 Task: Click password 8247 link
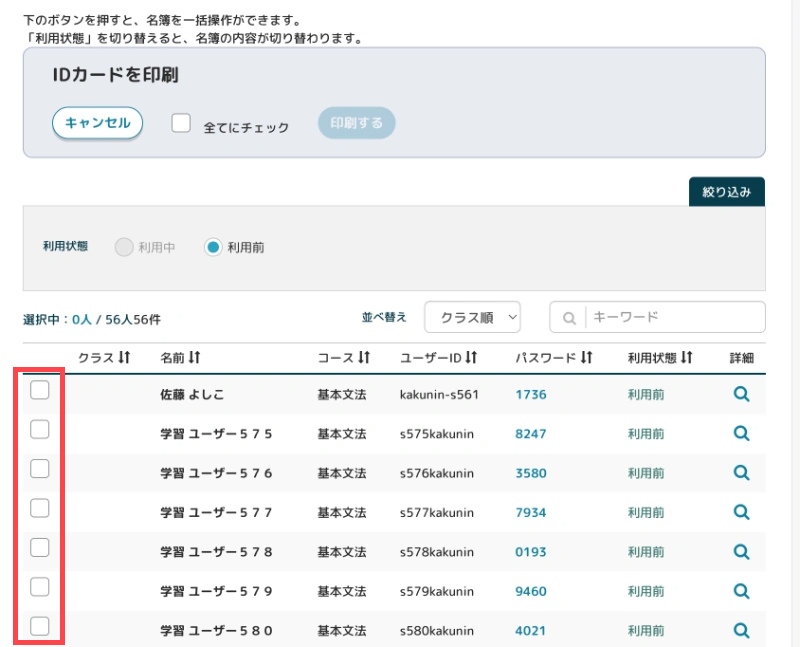pos(531,434)
